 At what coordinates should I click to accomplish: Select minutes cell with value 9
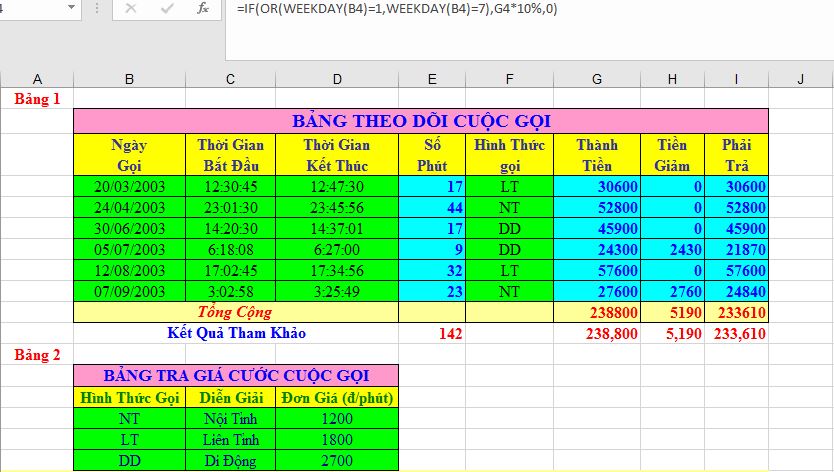[x=432, y=250]
